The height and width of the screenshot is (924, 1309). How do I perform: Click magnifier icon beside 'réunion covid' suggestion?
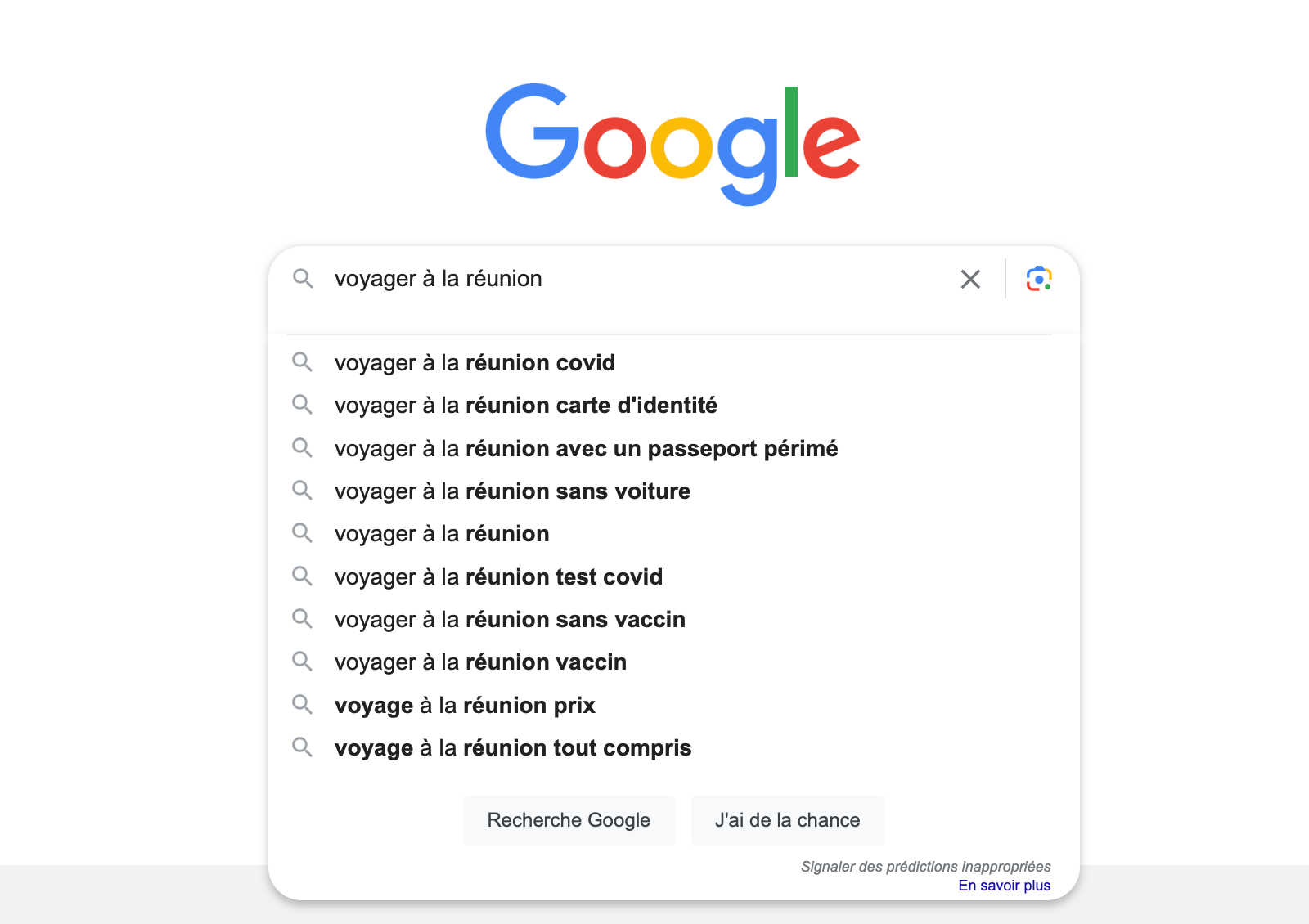[303, 362]
